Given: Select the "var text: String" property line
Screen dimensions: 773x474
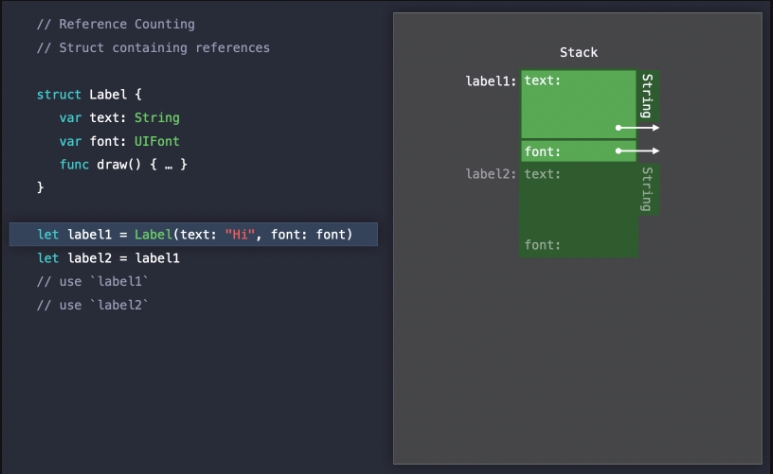Looking at the screenshot, I should click(x=119, y=118).
